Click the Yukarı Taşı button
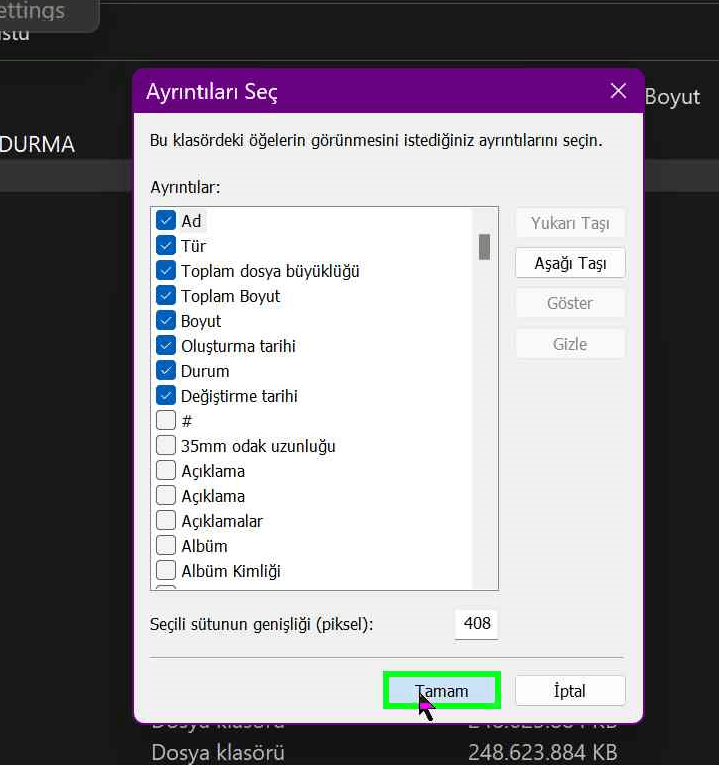The image size is (719, 765). click(570, 223)
